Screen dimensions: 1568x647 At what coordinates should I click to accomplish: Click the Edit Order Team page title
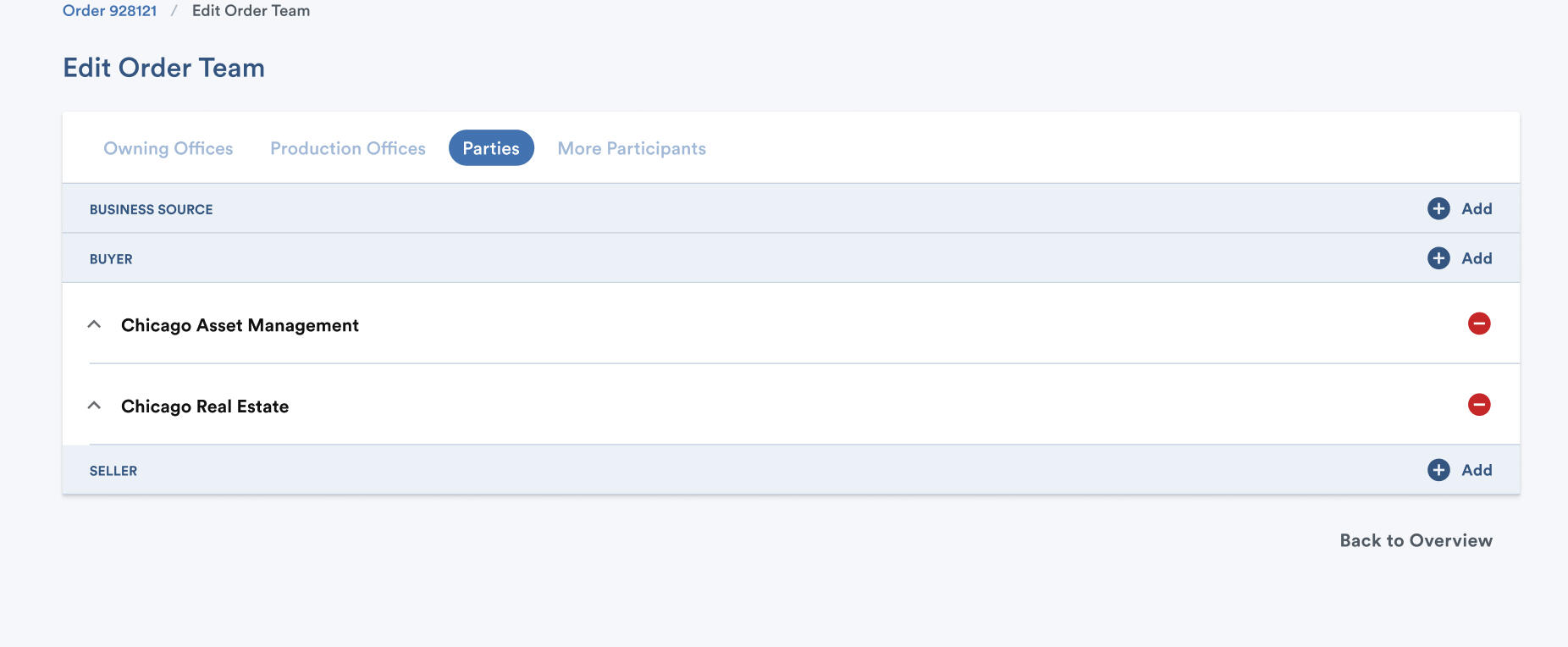[165, 68]
